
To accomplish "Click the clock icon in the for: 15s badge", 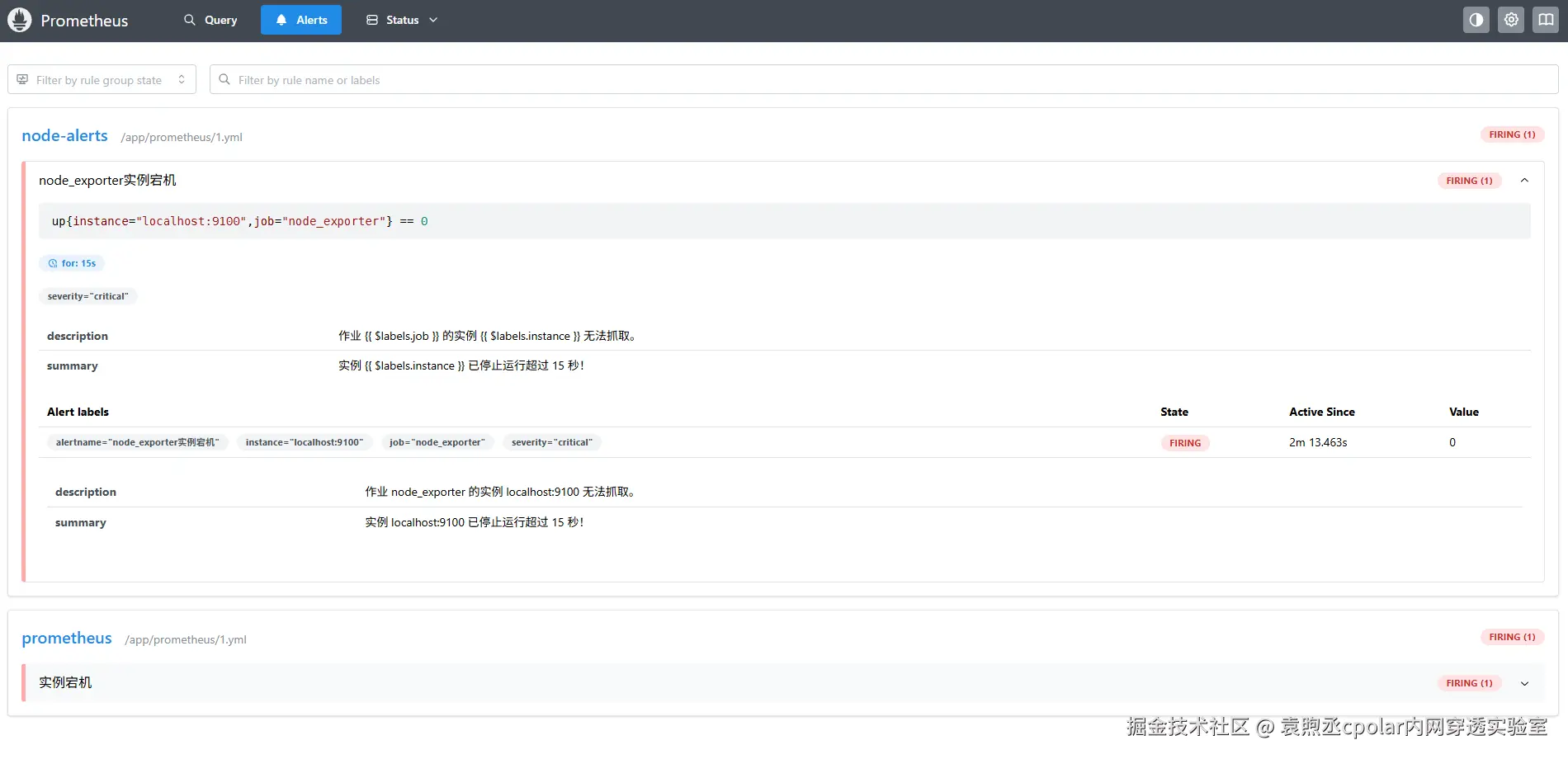I will pyautogui.click(x=53, y=263).
